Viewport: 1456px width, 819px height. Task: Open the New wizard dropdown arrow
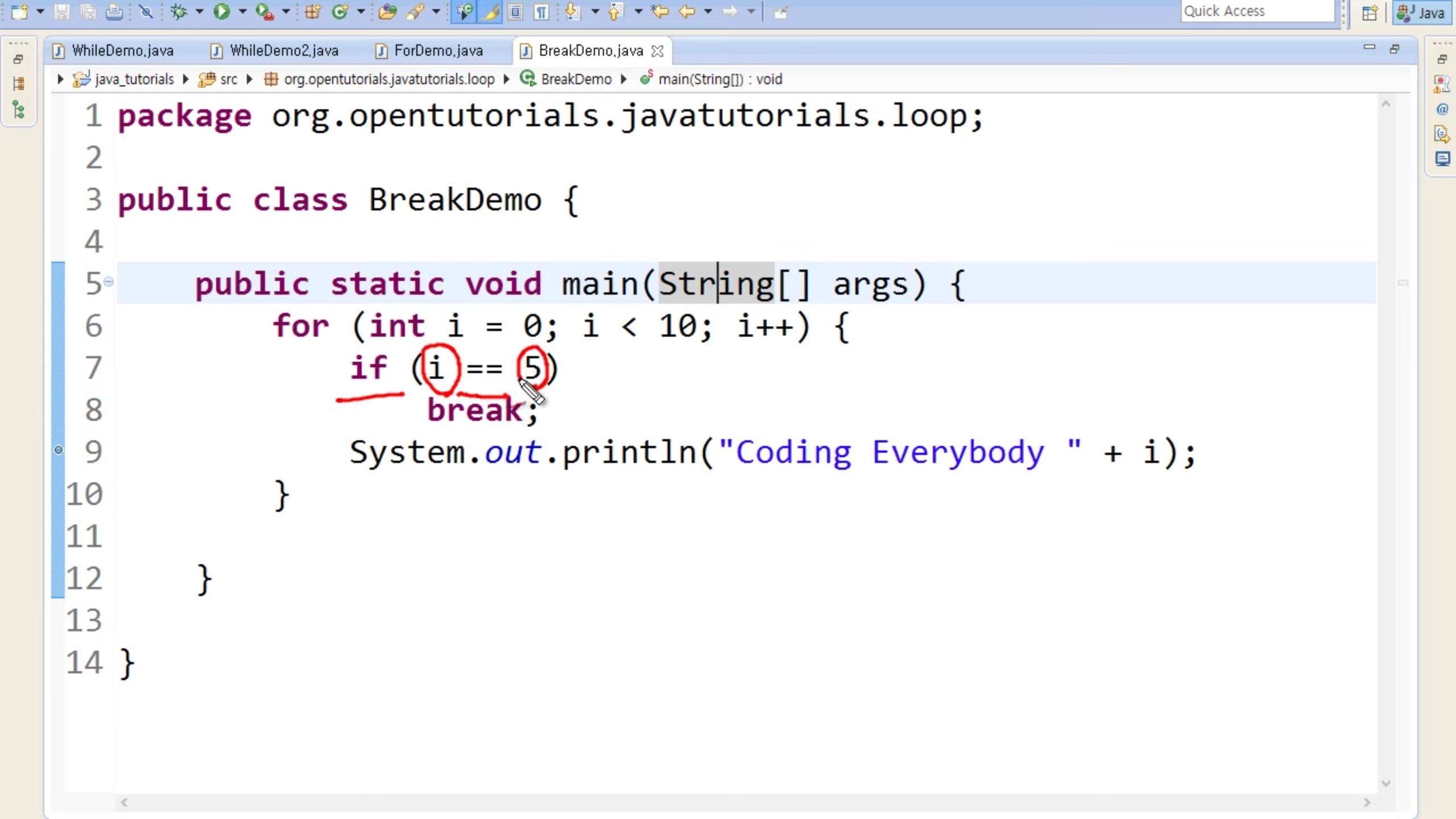pos(40,11)
